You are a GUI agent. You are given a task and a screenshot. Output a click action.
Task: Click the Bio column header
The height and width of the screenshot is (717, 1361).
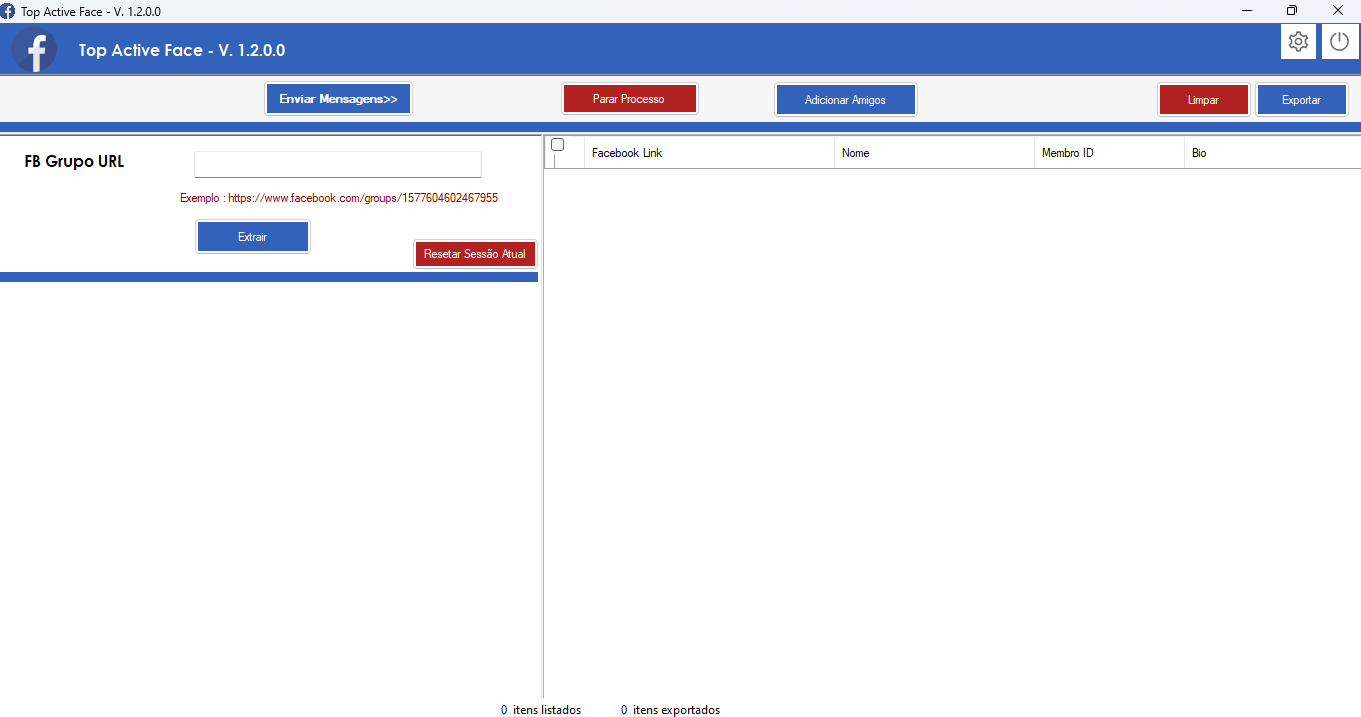1272,153
